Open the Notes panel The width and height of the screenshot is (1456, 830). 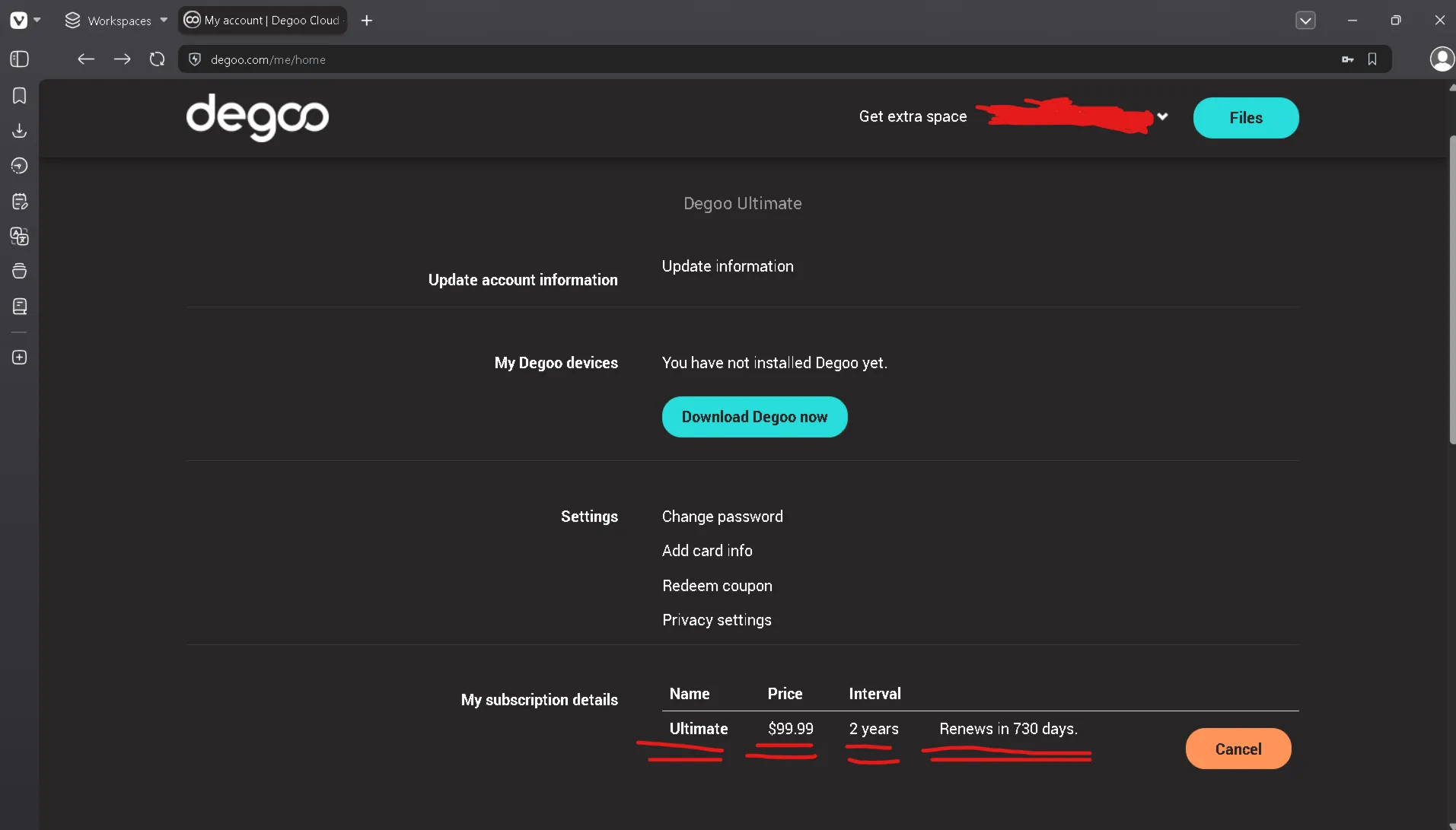click(x=20, y=202)
